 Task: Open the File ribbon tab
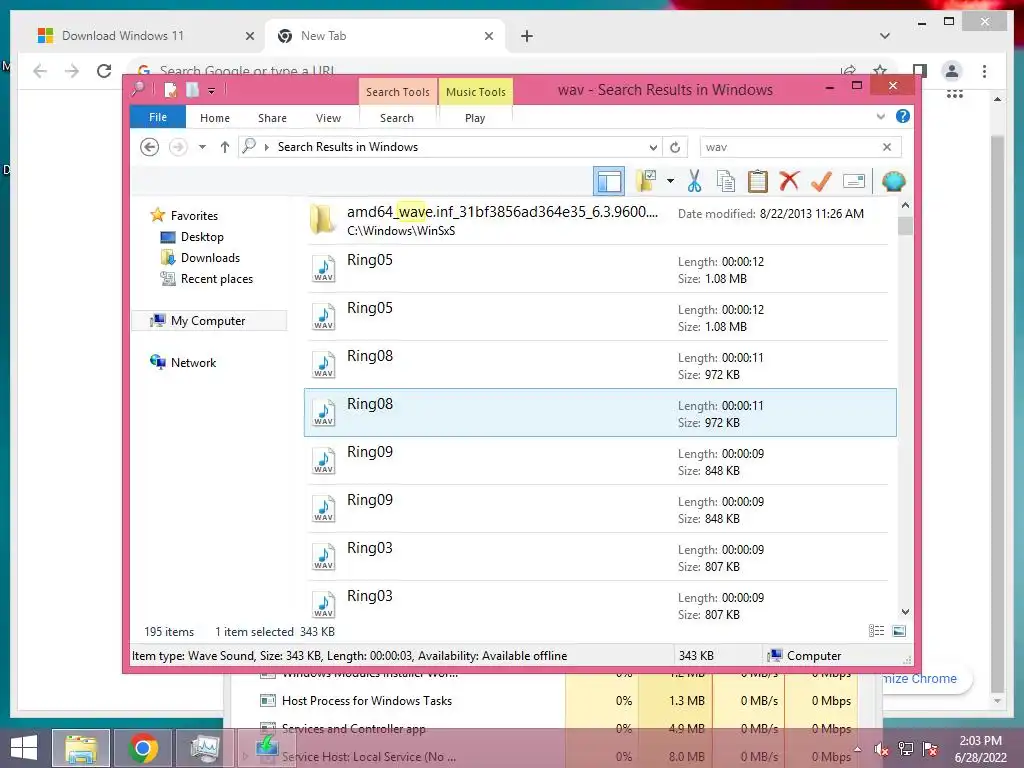[x=158, y=117]
